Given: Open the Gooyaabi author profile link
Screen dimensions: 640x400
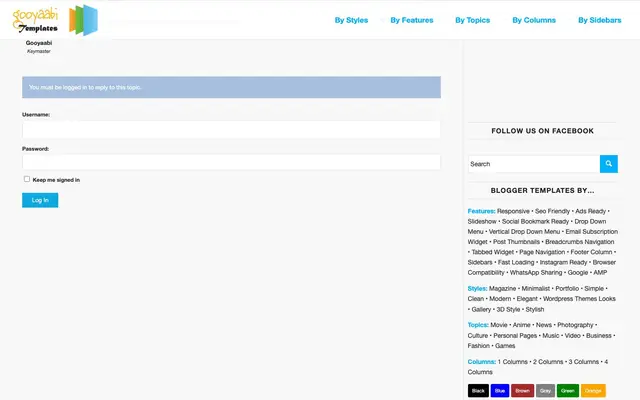Looking at the screenshot, I should pyautogui.click(x=39, y=43).
